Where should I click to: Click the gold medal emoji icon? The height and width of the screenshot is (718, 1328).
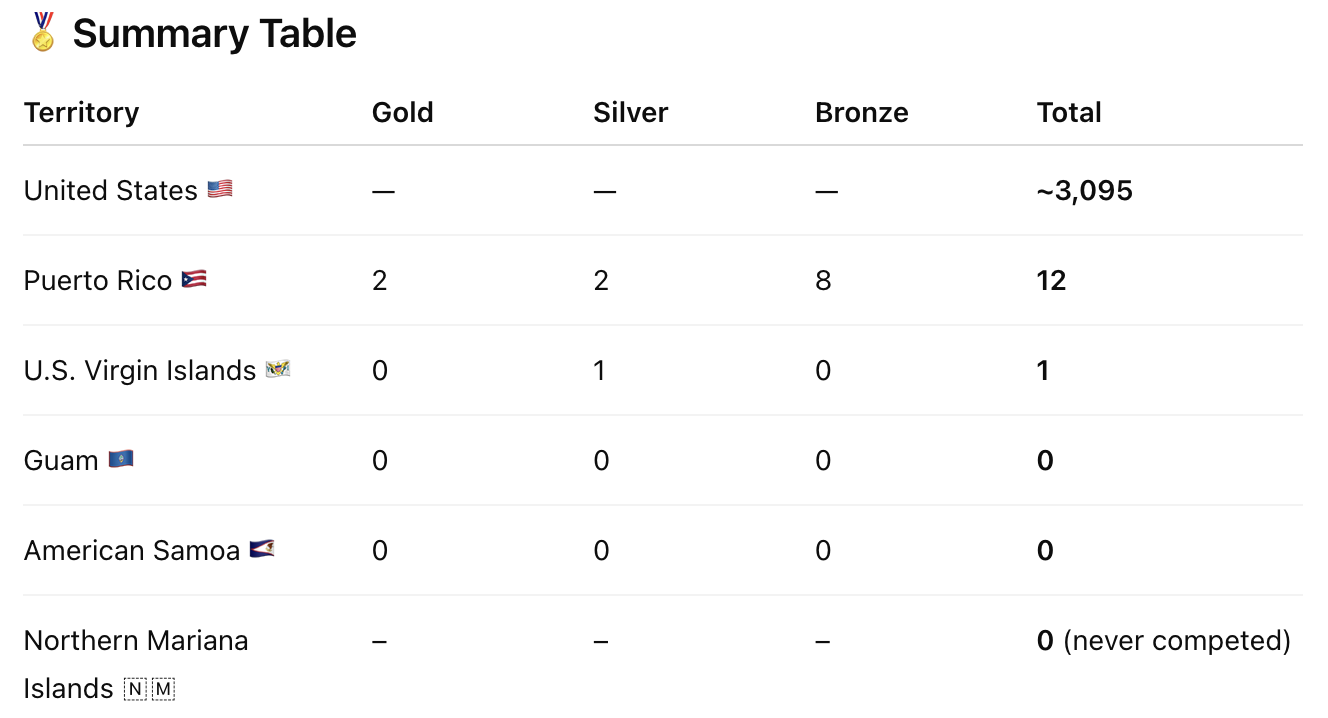(42, 33)
